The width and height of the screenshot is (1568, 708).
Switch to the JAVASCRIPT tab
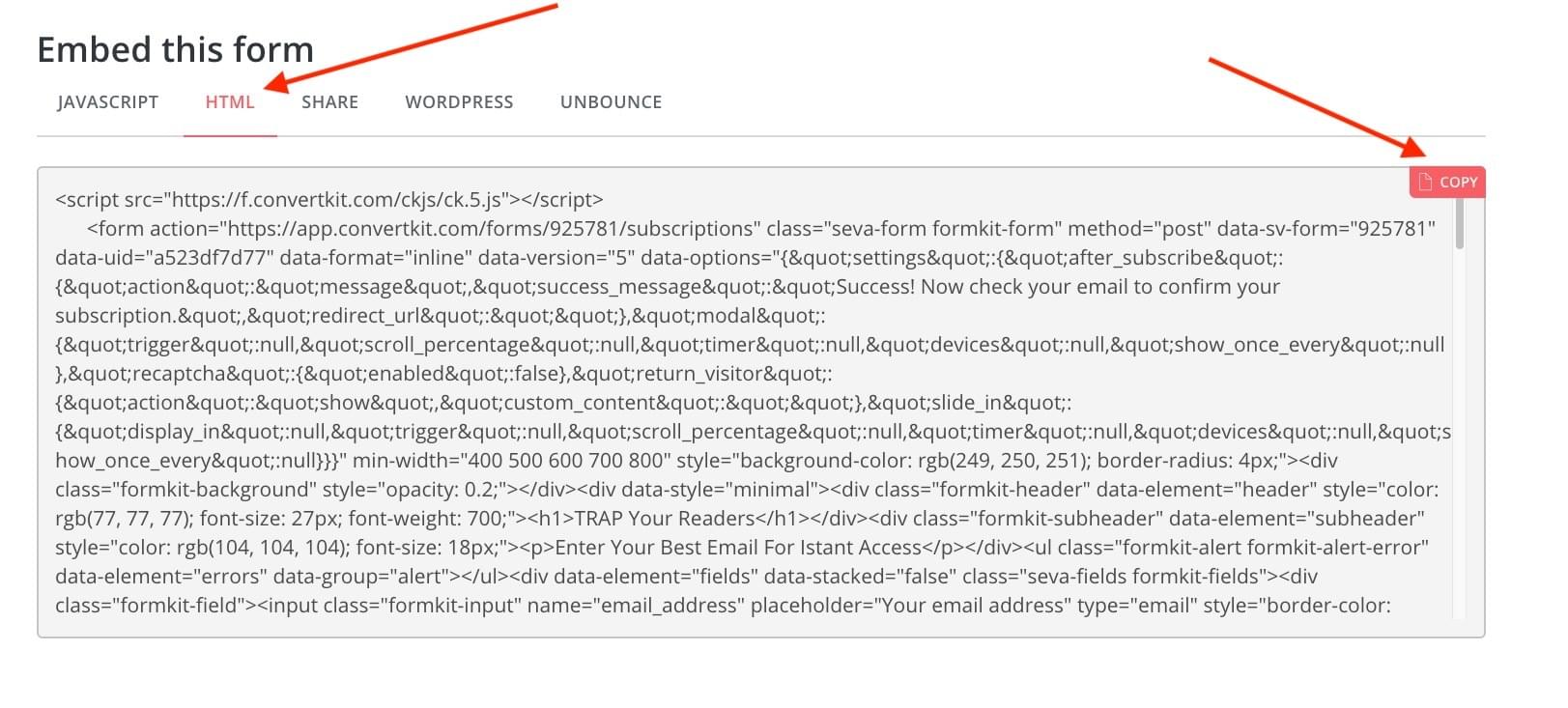point(107,102)
